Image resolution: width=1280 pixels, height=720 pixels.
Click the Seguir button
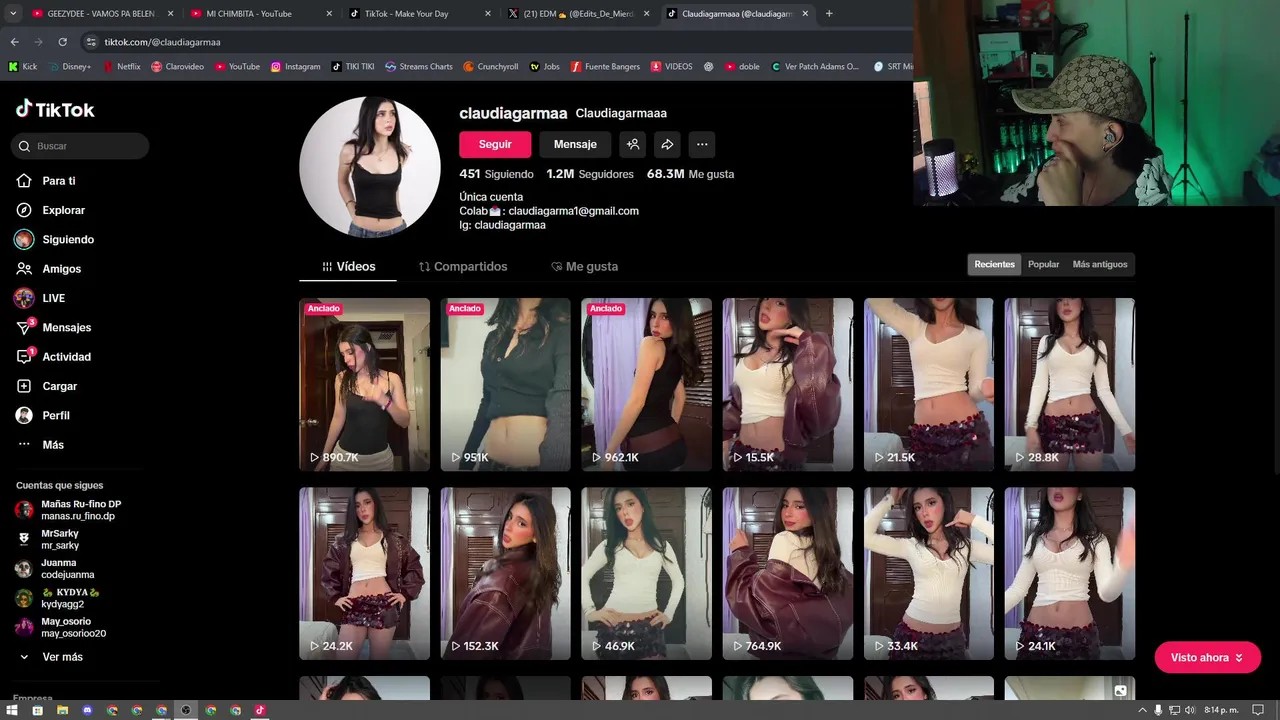(x=495, y=144)
